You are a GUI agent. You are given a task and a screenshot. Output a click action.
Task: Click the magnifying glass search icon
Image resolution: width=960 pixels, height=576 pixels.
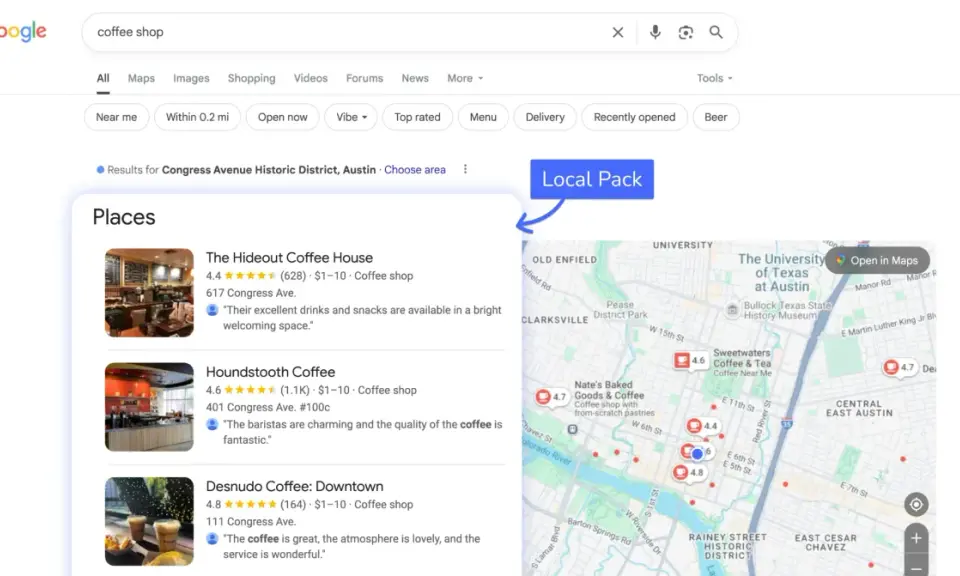coord(716,32)
